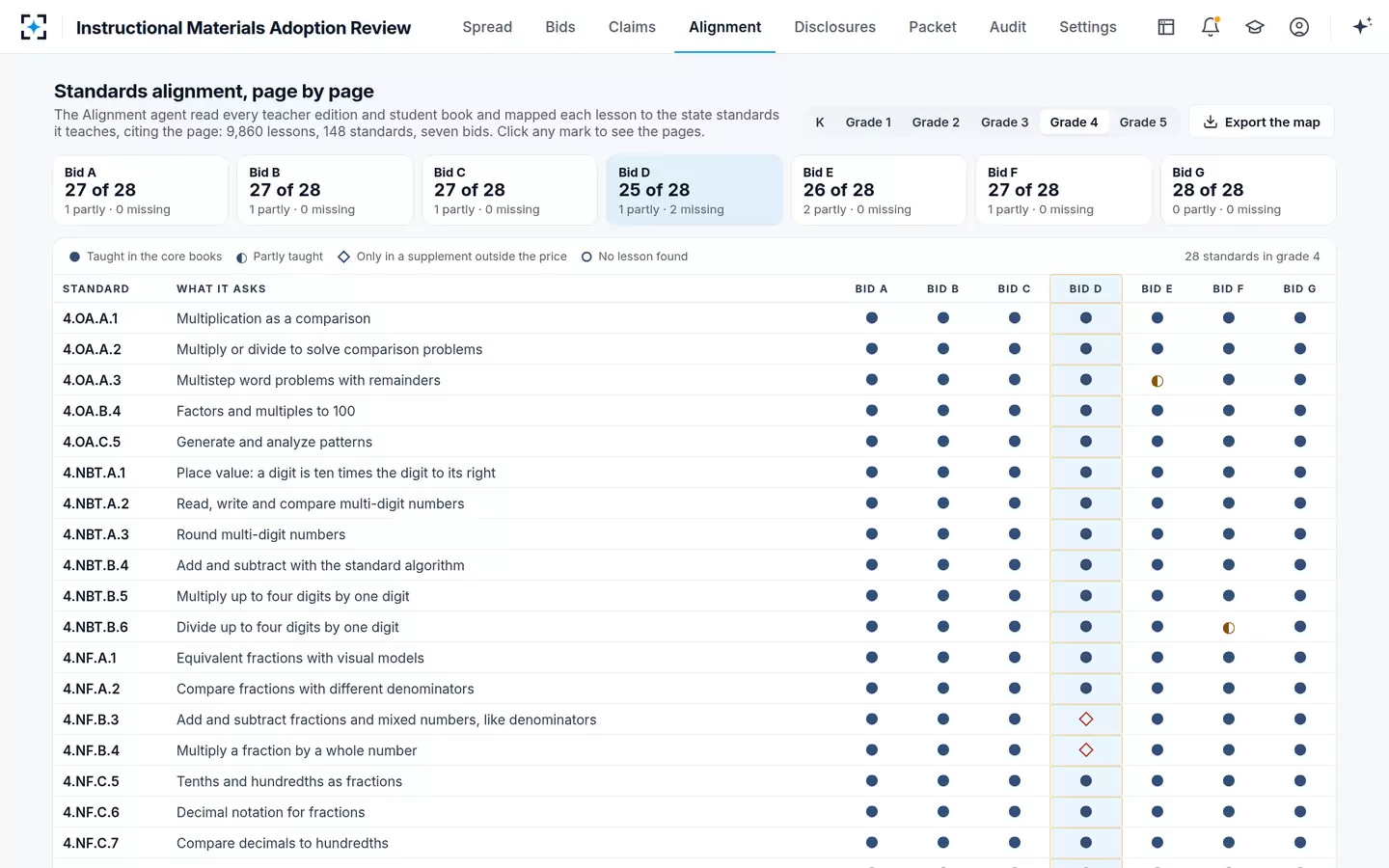Select the Bid A summary card

point(141,190)
